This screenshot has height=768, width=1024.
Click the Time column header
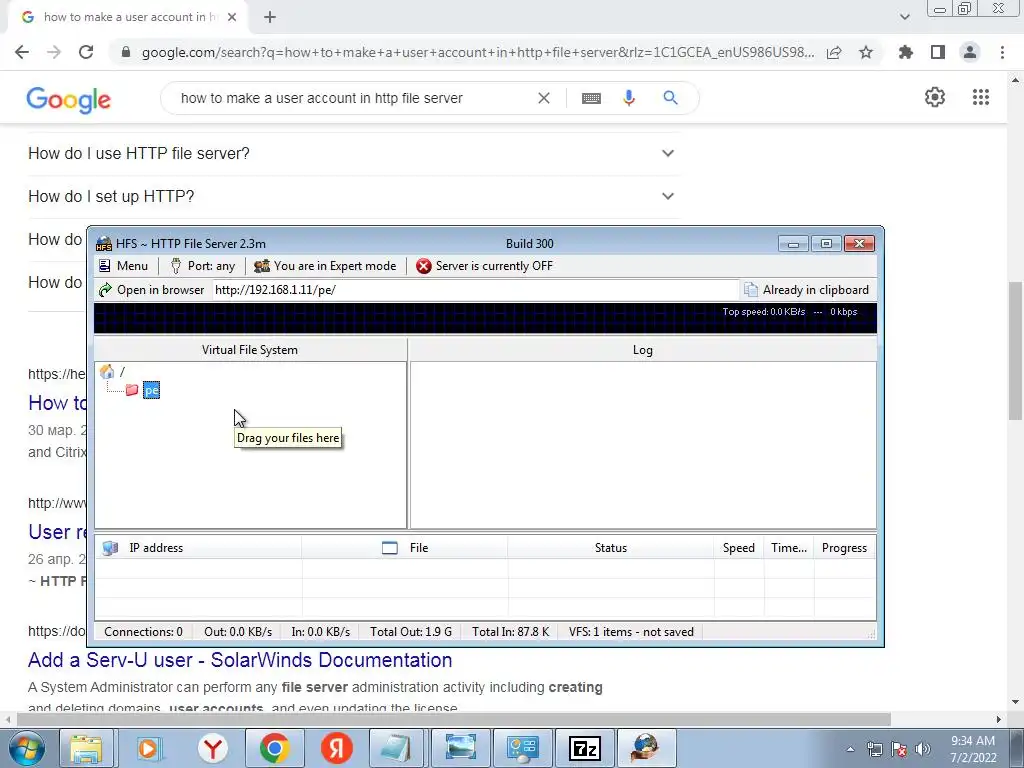(x=789, y=548)
